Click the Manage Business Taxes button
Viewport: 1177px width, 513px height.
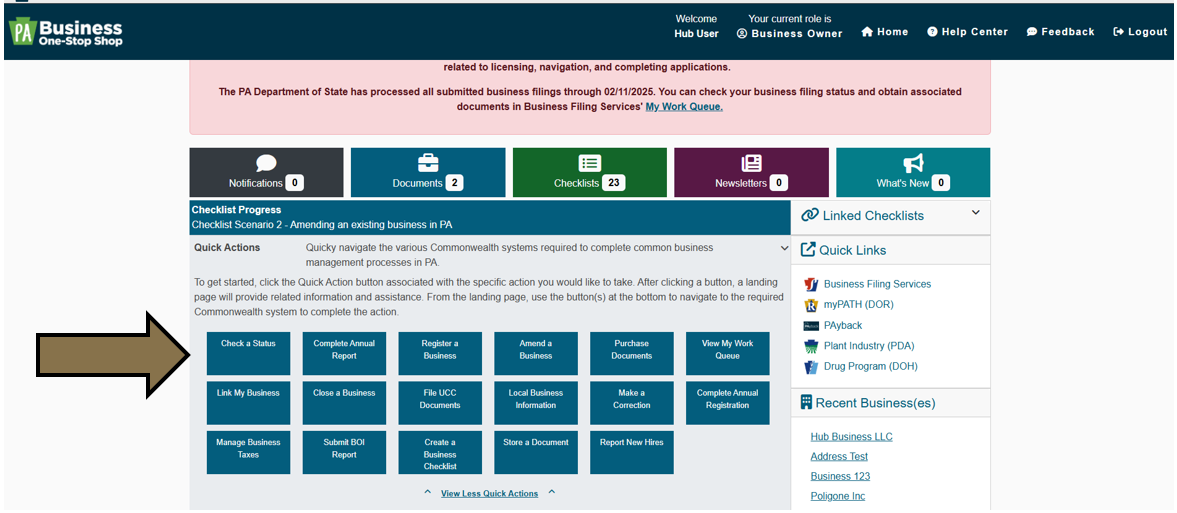248,452
